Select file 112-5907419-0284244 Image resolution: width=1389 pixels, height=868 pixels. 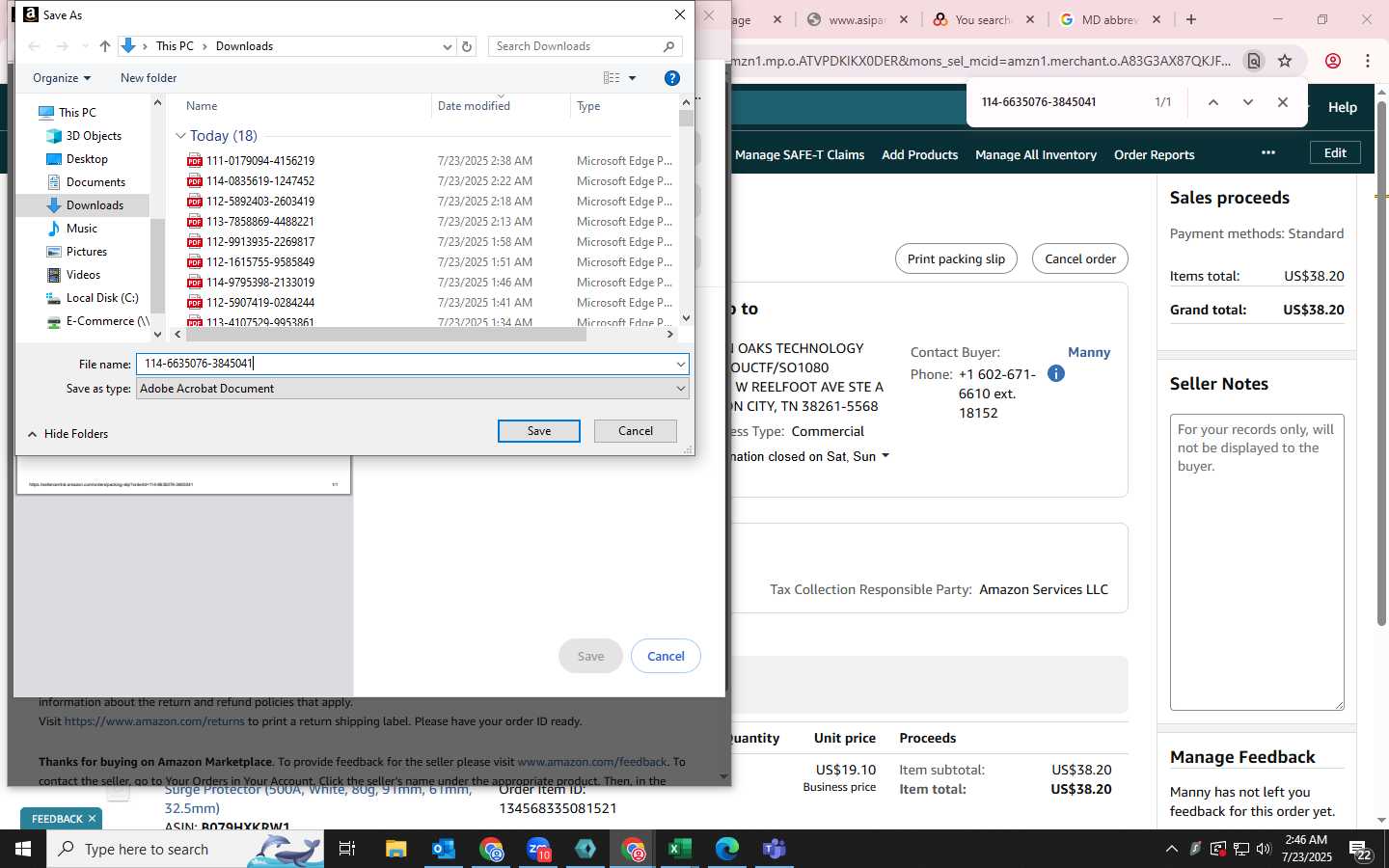(x=260, y=303)
